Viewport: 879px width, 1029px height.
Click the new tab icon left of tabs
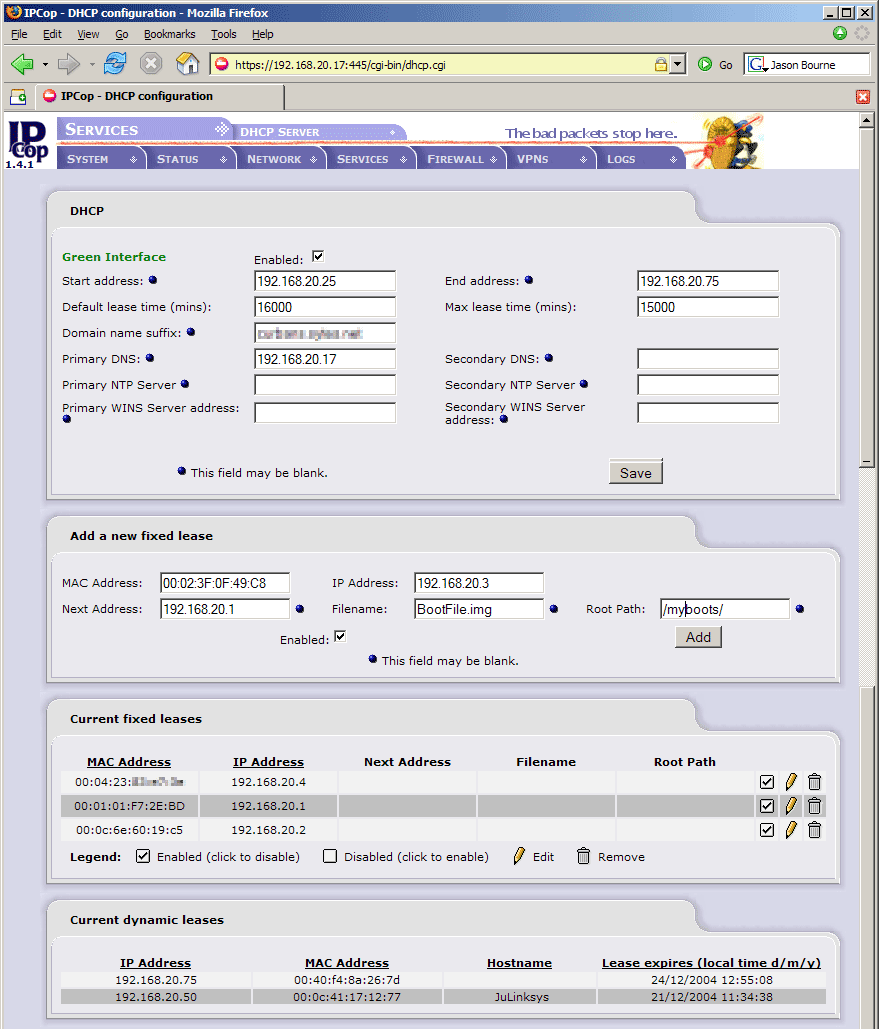tap(17, 97)
